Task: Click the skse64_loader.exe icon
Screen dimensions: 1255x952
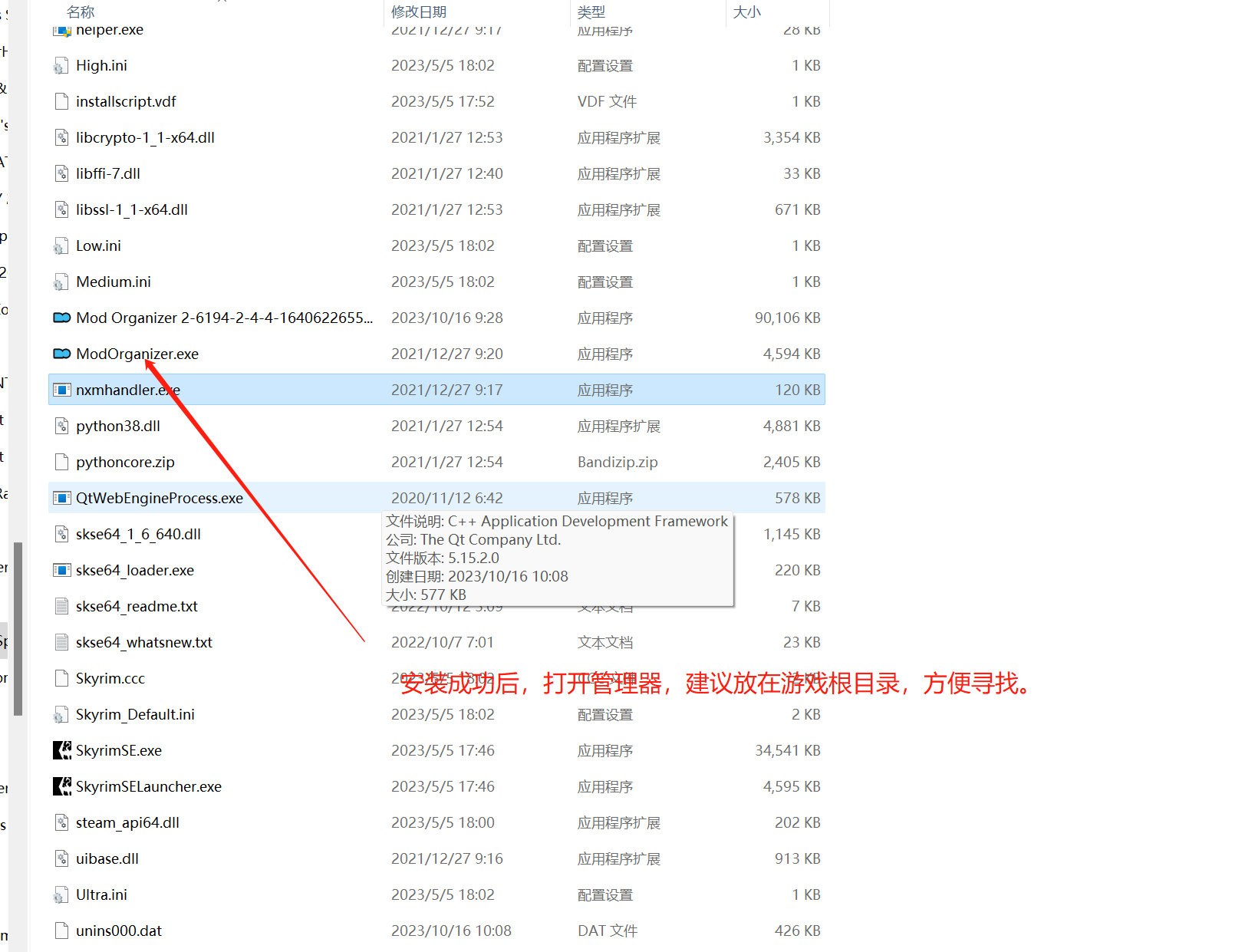Action: coord(61,570)
